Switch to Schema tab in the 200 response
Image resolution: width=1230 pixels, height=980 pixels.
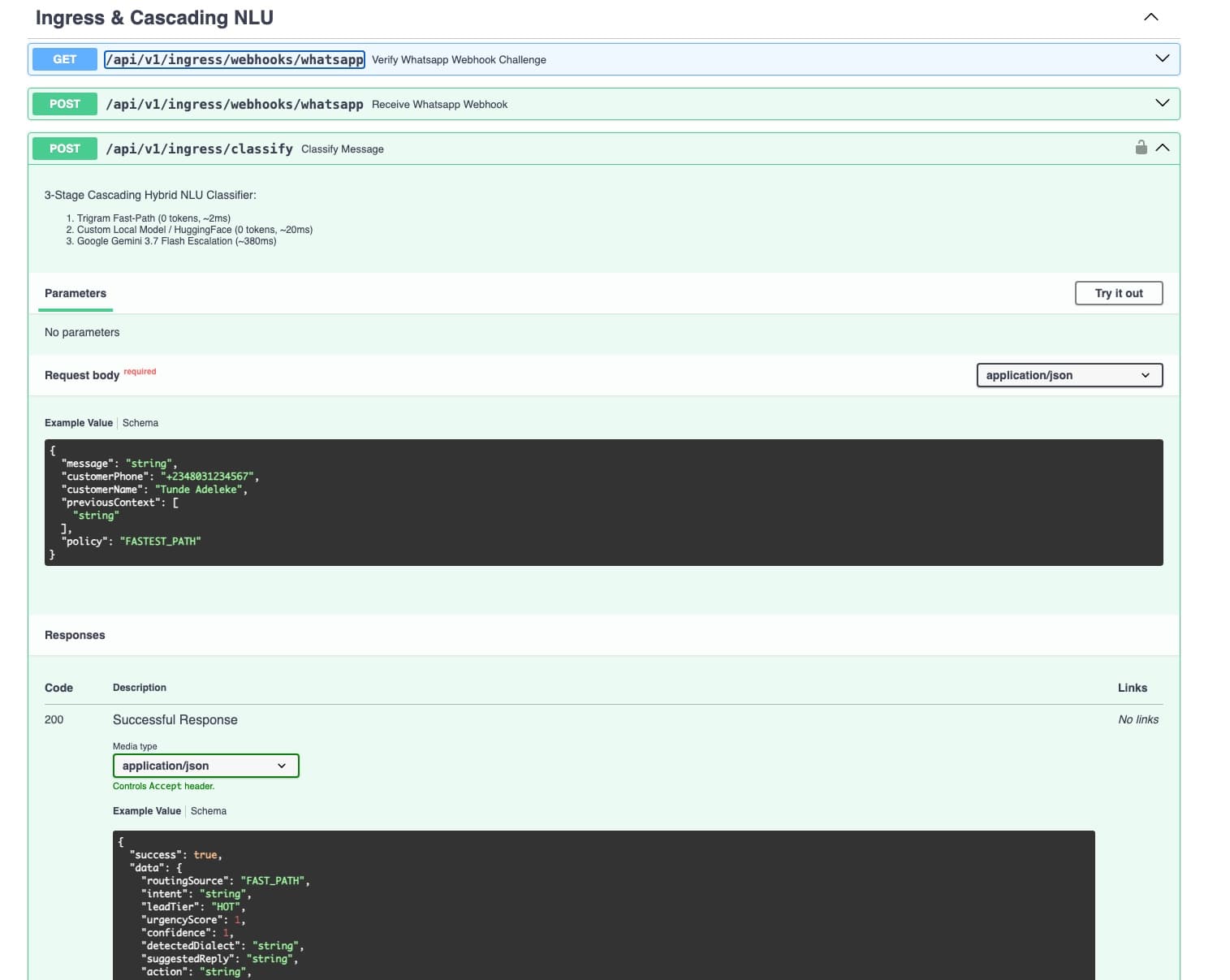tap(209, 811)
